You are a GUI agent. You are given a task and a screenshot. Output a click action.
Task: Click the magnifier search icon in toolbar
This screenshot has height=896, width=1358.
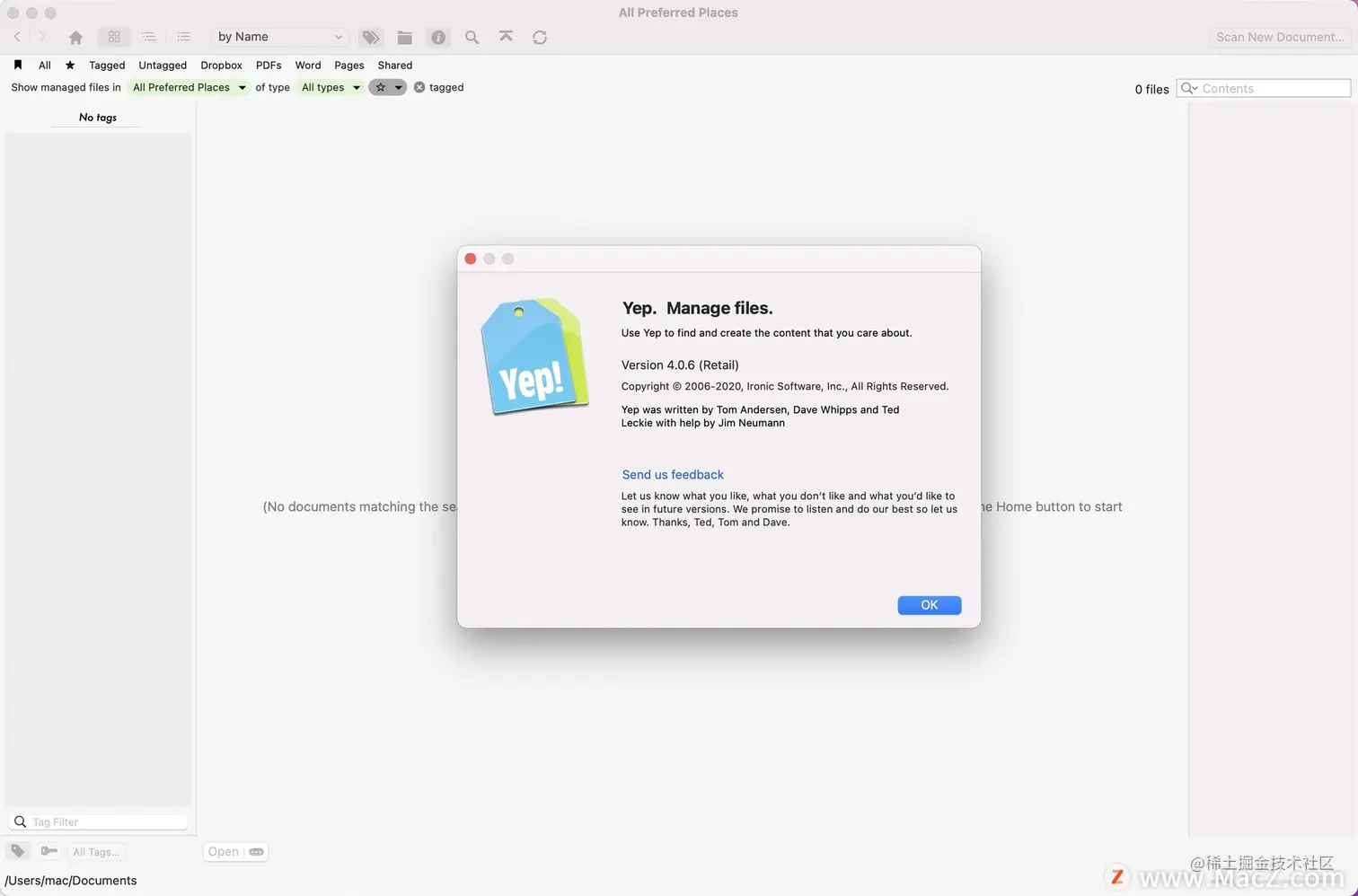pos(472,37)
